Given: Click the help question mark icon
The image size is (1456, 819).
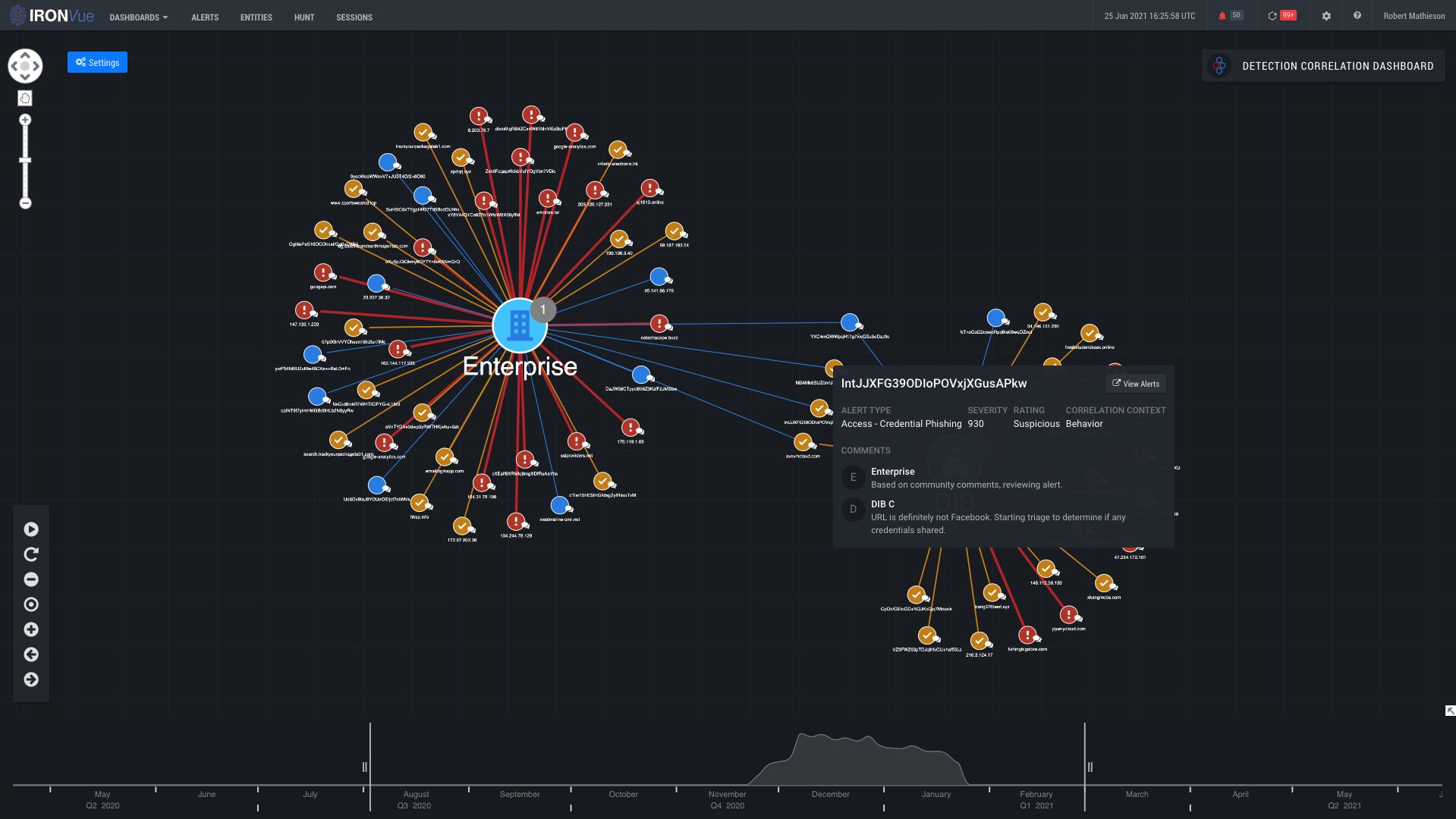Looking at the screenshot, I should [x=1357, y=16].
